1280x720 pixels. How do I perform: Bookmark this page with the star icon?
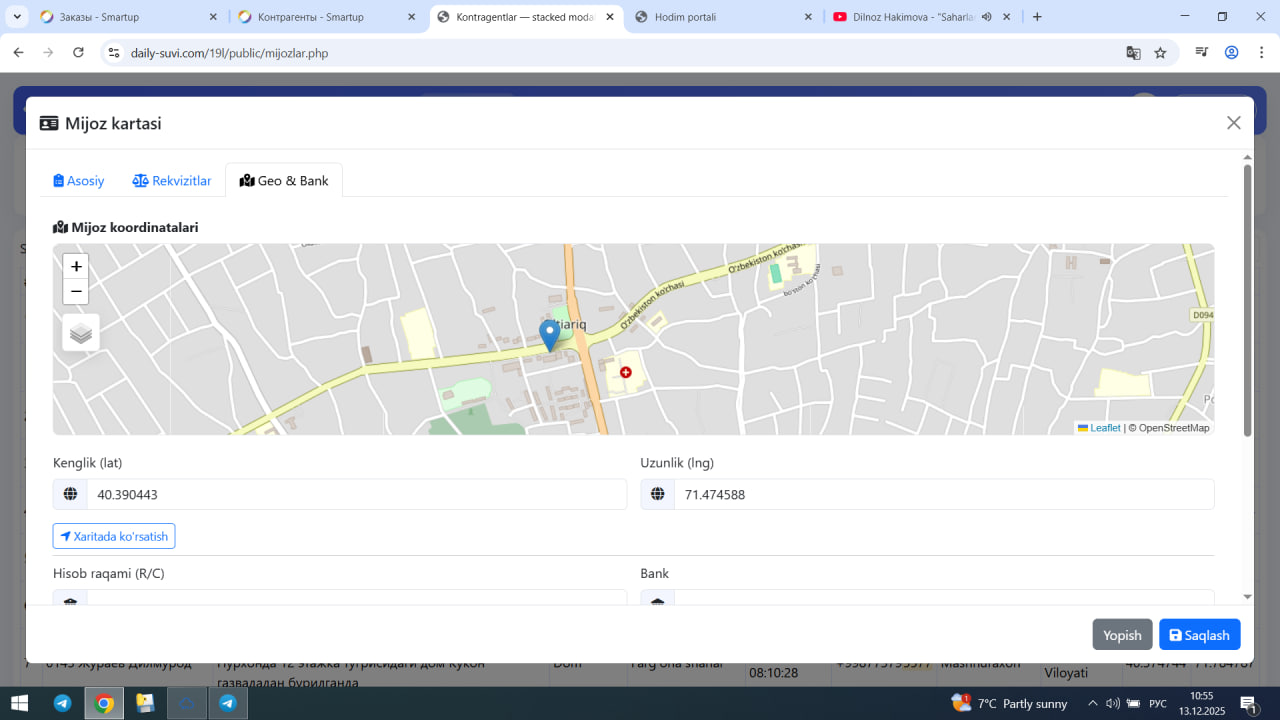1160,53
